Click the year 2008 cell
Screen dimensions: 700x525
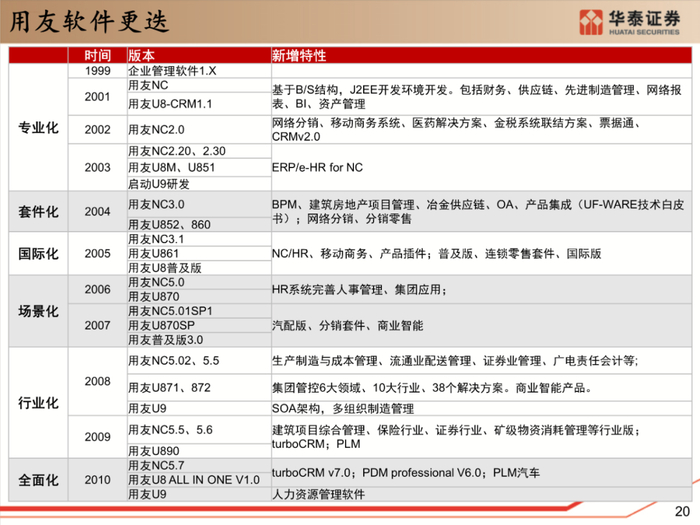pyautogui.click(x=97, y=381)
